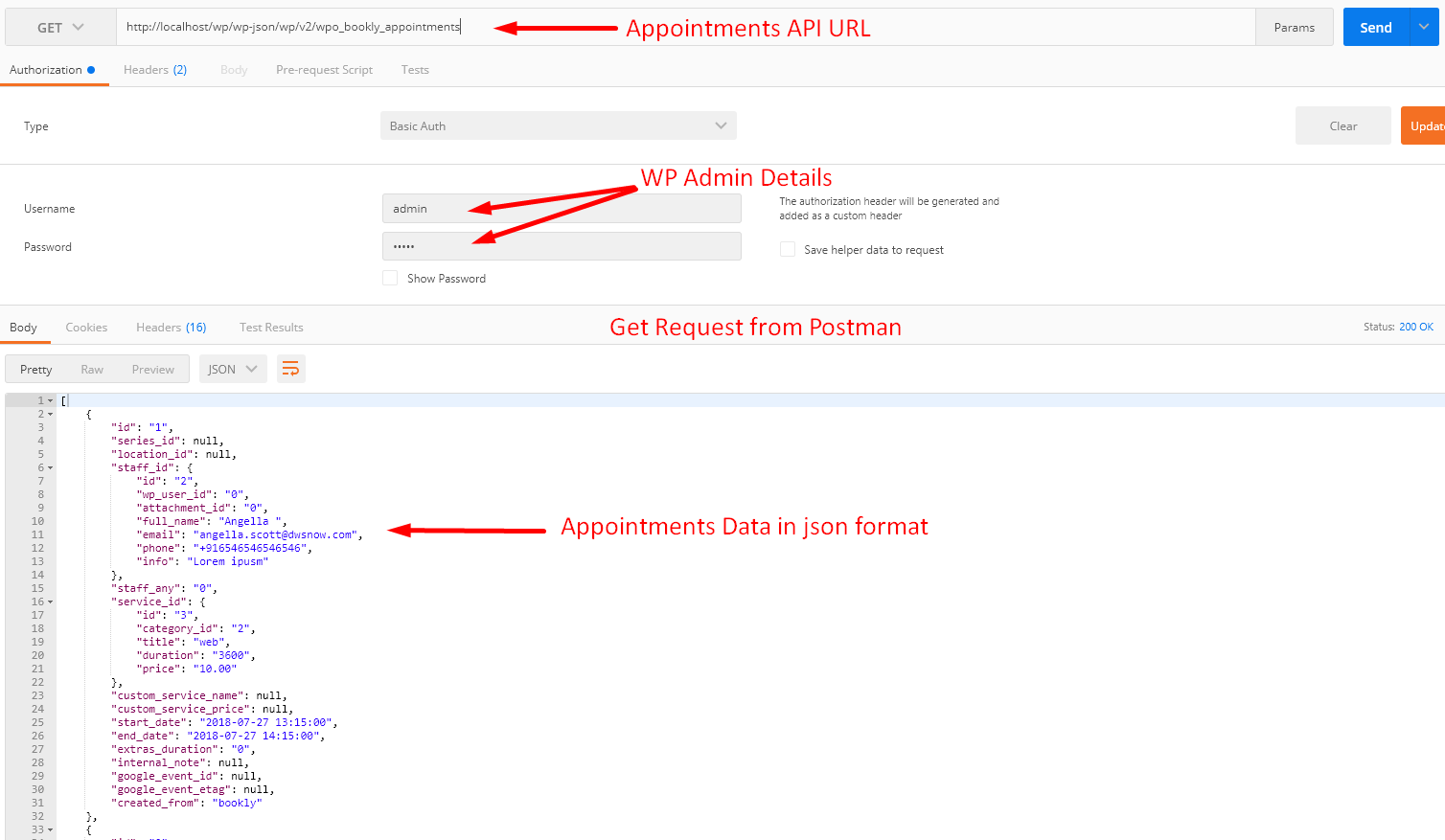Collapse fold arrow on line 6 staff_id

(51, 468)
